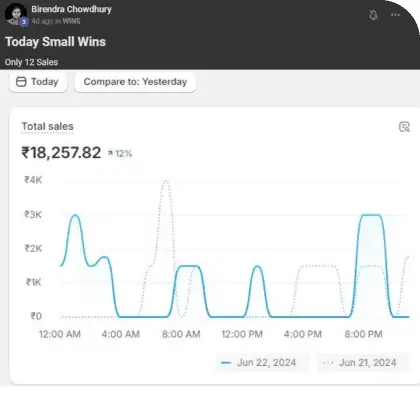Click the 12% upward trend arrow
Image resolution: width=420 pixels, height=420 pixels.
(x=110, y=153)
